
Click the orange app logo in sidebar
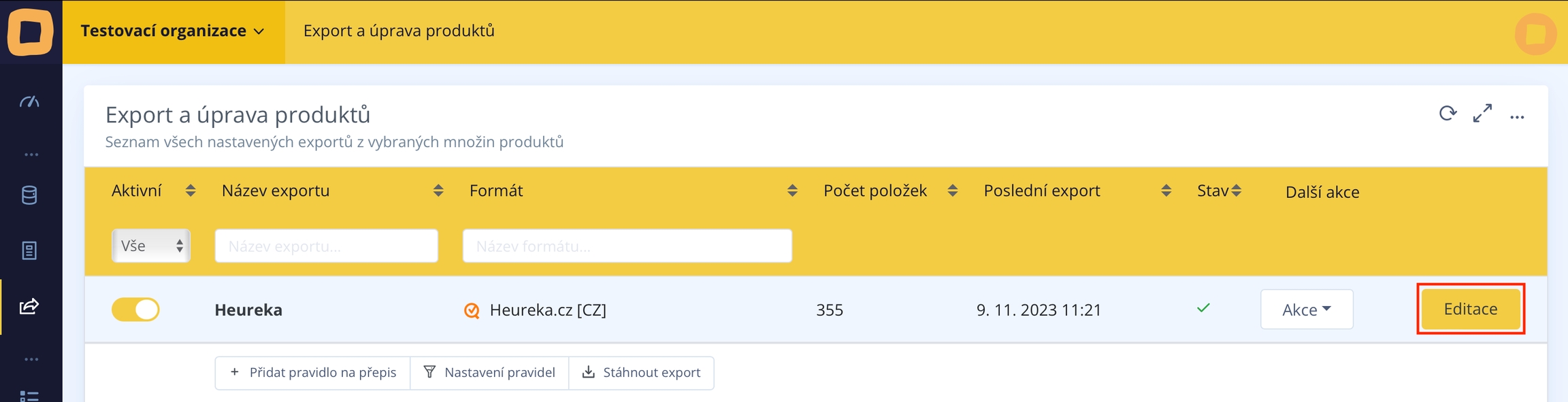(31, 31)
